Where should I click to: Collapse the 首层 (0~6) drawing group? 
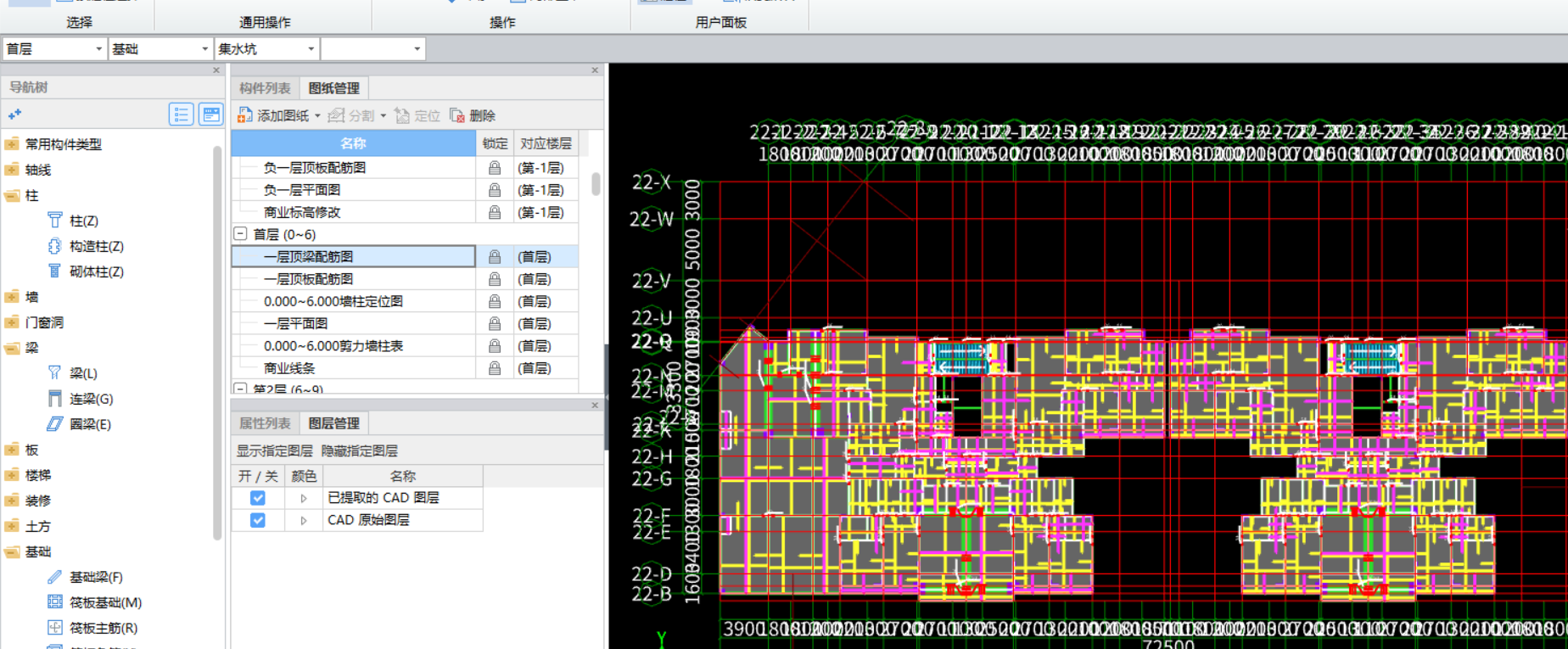click(241, 234)
